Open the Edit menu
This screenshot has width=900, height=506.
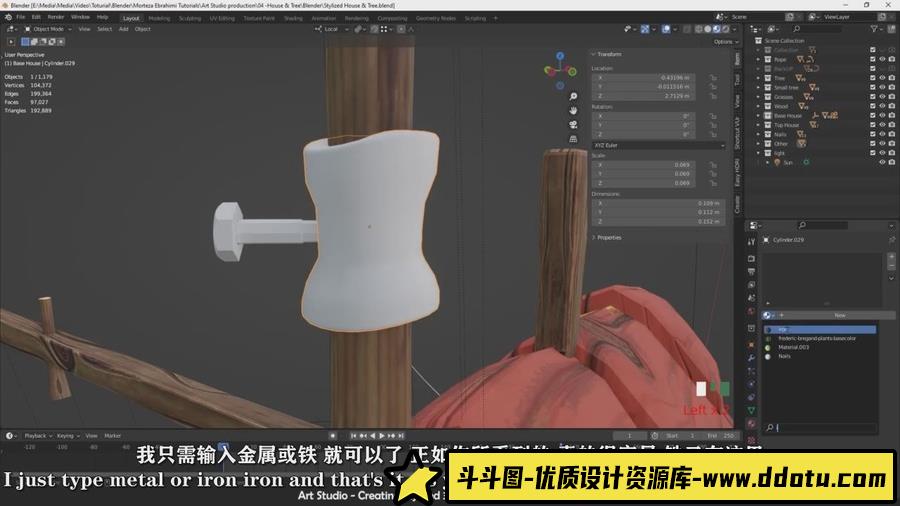(36, 17)
